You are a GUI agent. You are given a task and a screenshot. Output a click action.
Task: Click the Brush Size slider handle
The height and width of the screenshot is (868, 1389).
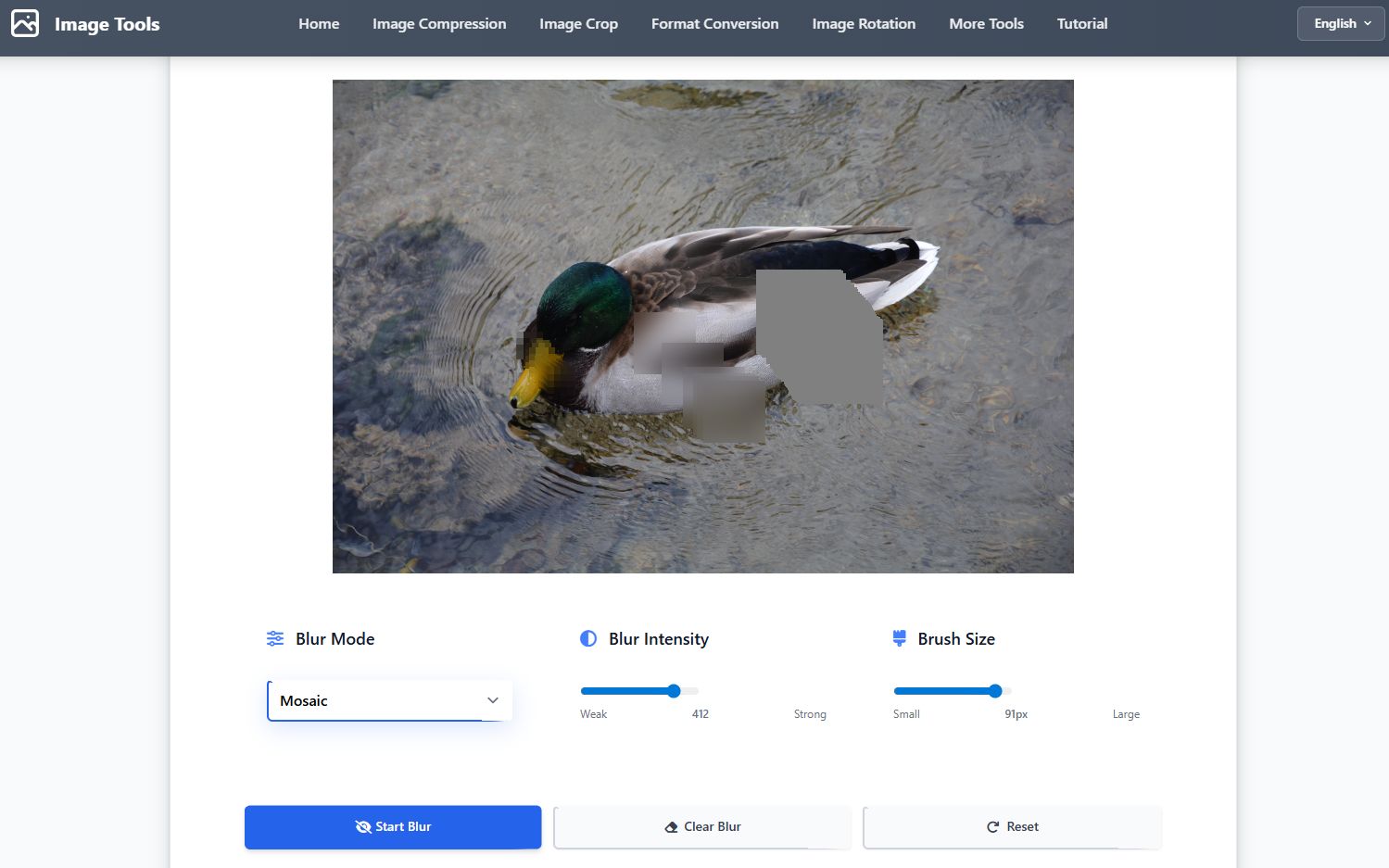[995, 691]
